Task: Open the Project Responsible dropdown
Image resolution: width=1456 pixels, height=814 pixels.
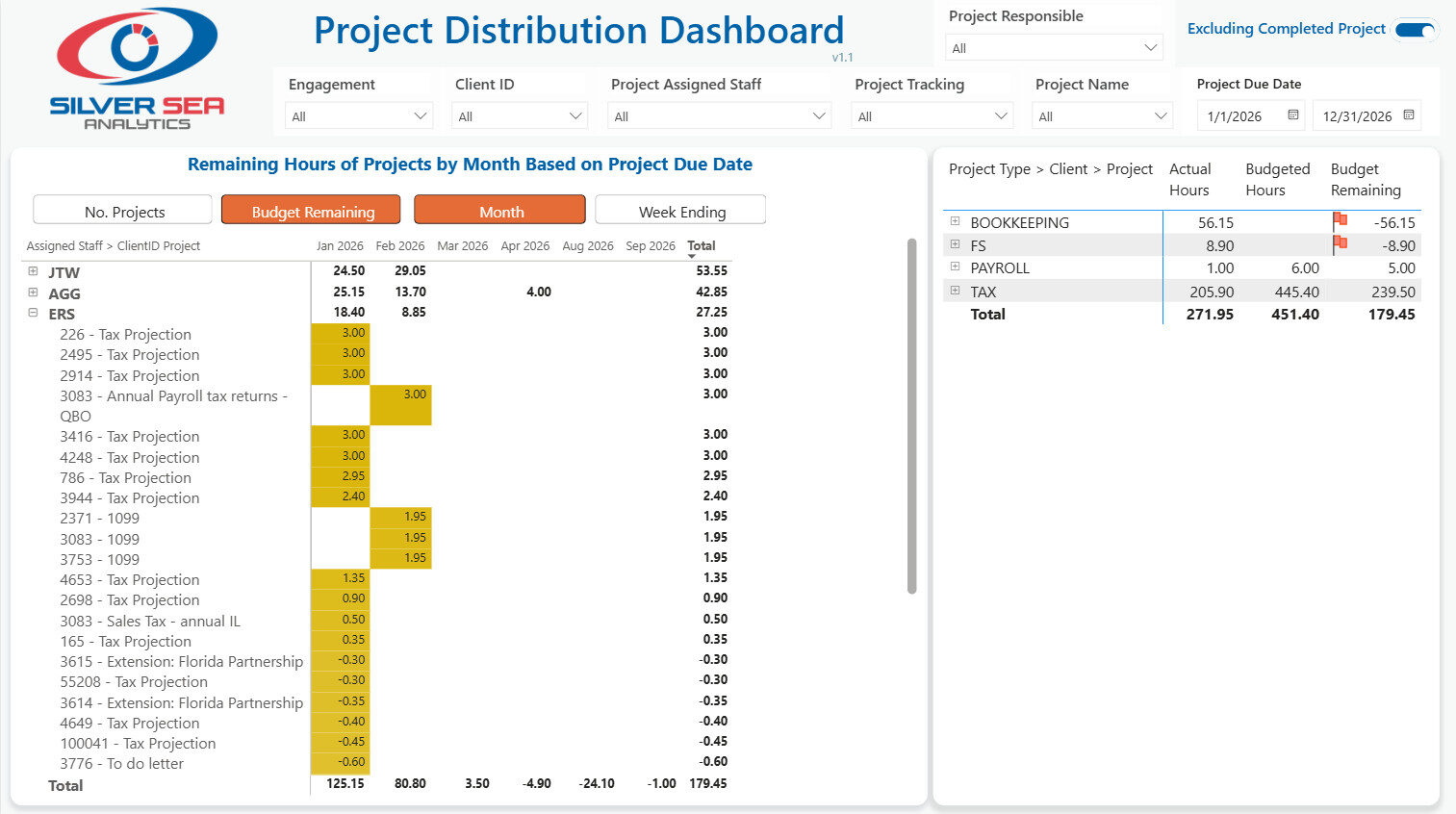Action: click(x=1054, y=47)
